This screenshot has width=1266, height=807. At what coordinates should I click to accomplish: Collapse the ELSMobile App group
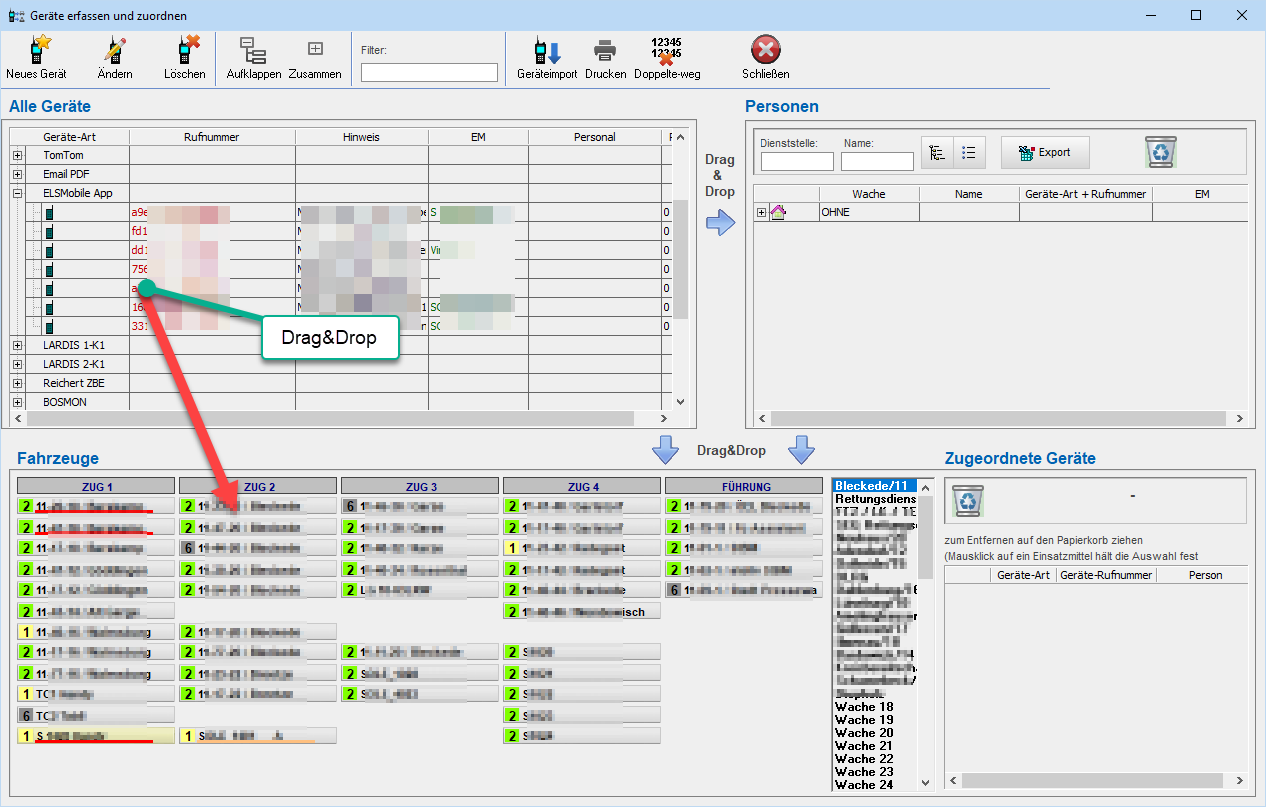point(17,193)
